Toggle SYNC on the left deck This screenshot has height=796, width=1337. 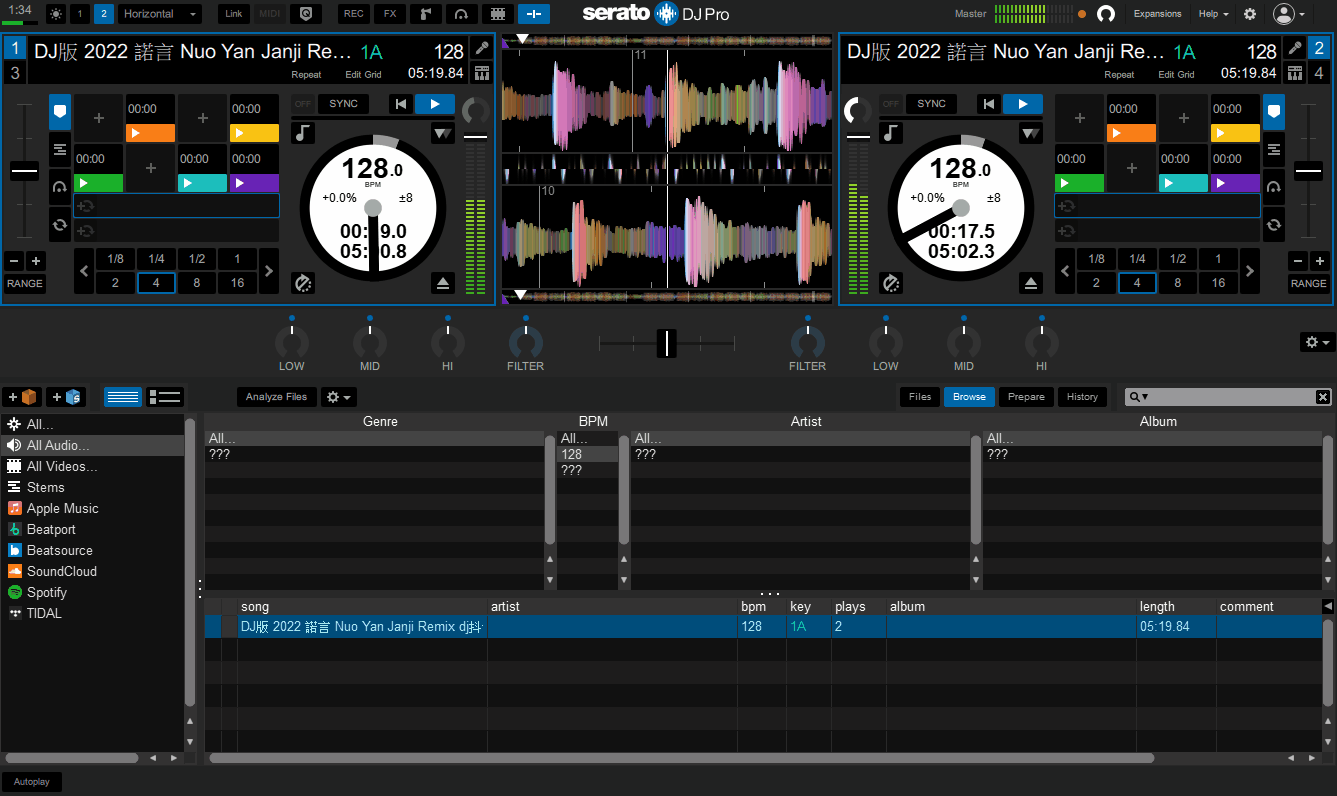(343, 104)
